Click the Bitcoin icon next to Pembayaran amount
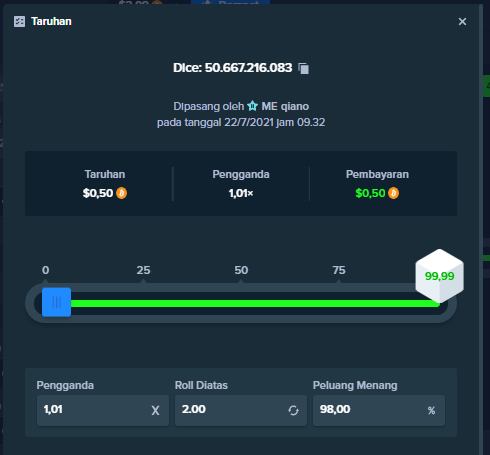The width and height of the screenshot is (490, 455). pos(394,193)
